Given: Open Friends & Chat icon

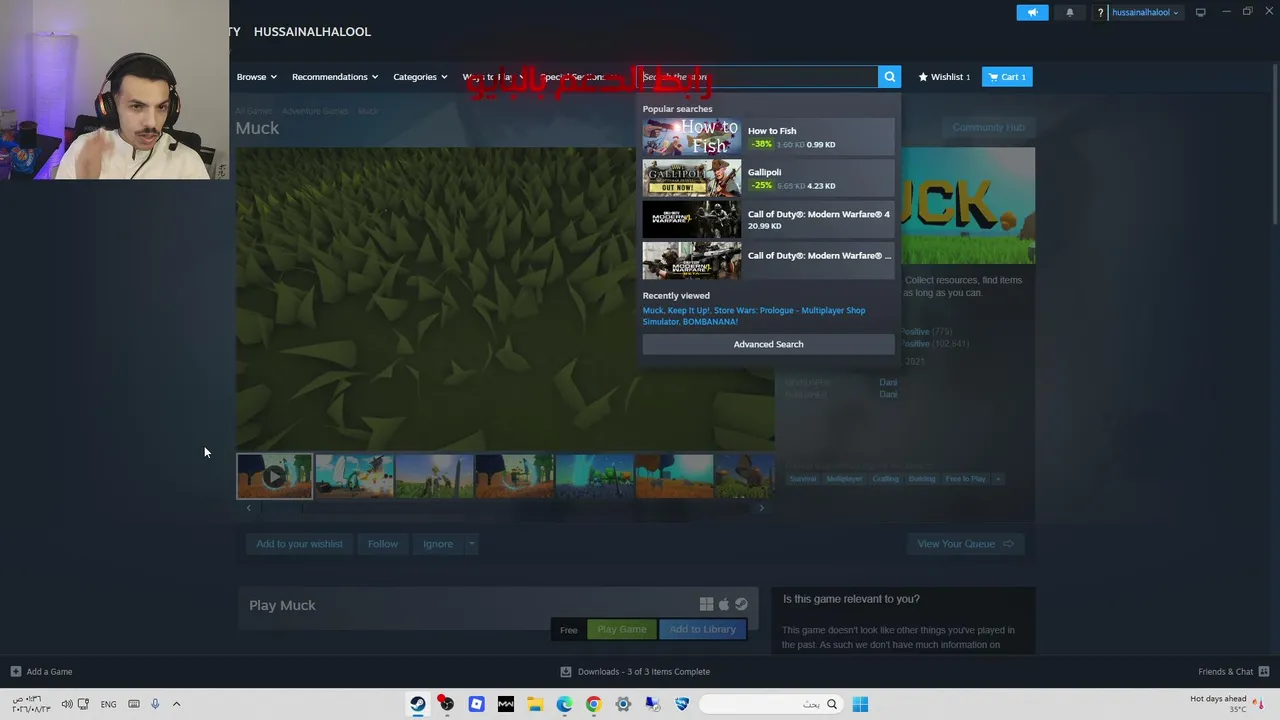Looking at the screenshot, I should click(x=1264, y=672).
